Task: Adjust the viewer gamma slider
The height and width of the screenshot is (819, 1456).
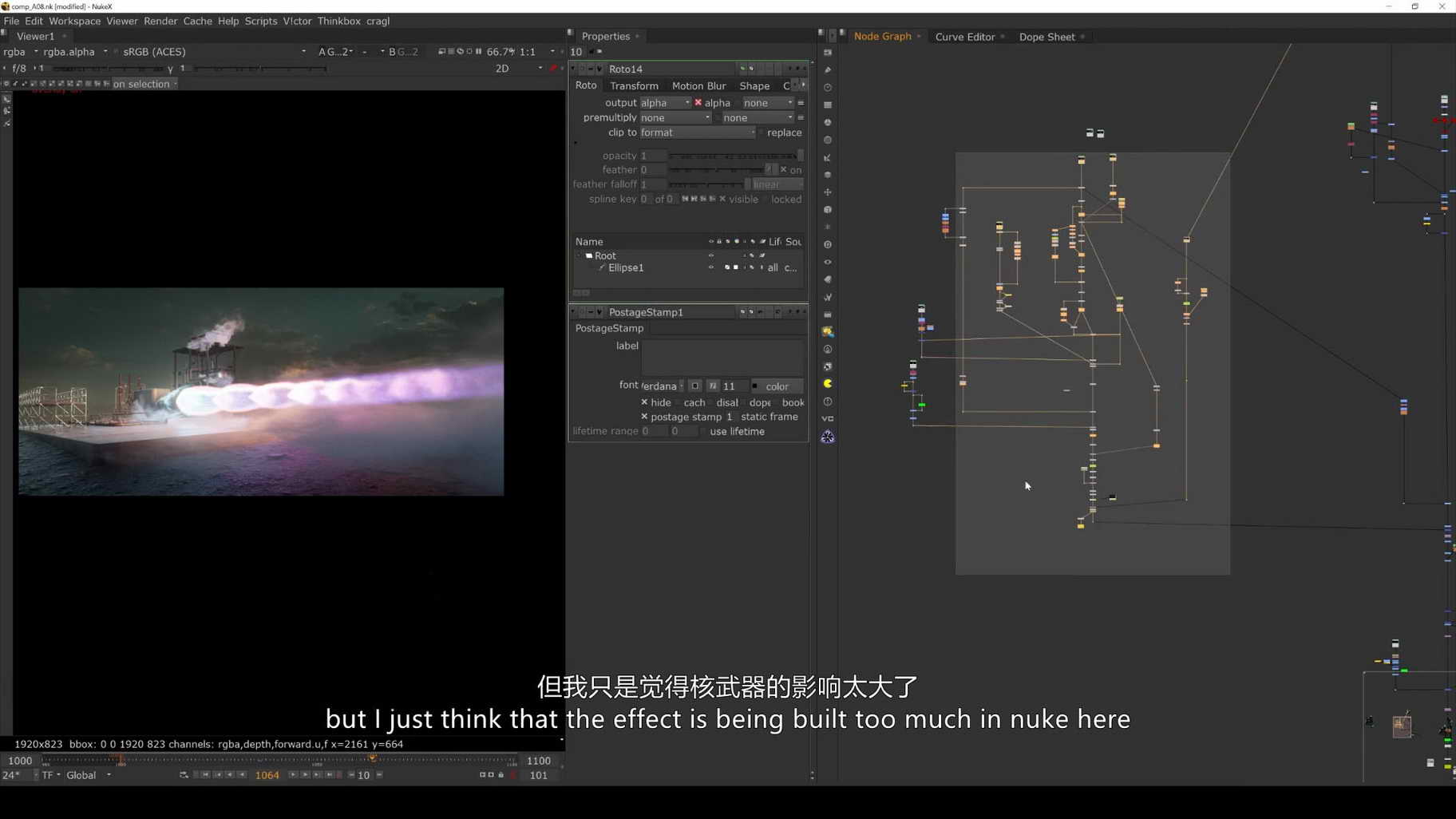Action: pyautogui.click(x=259, y=69)
